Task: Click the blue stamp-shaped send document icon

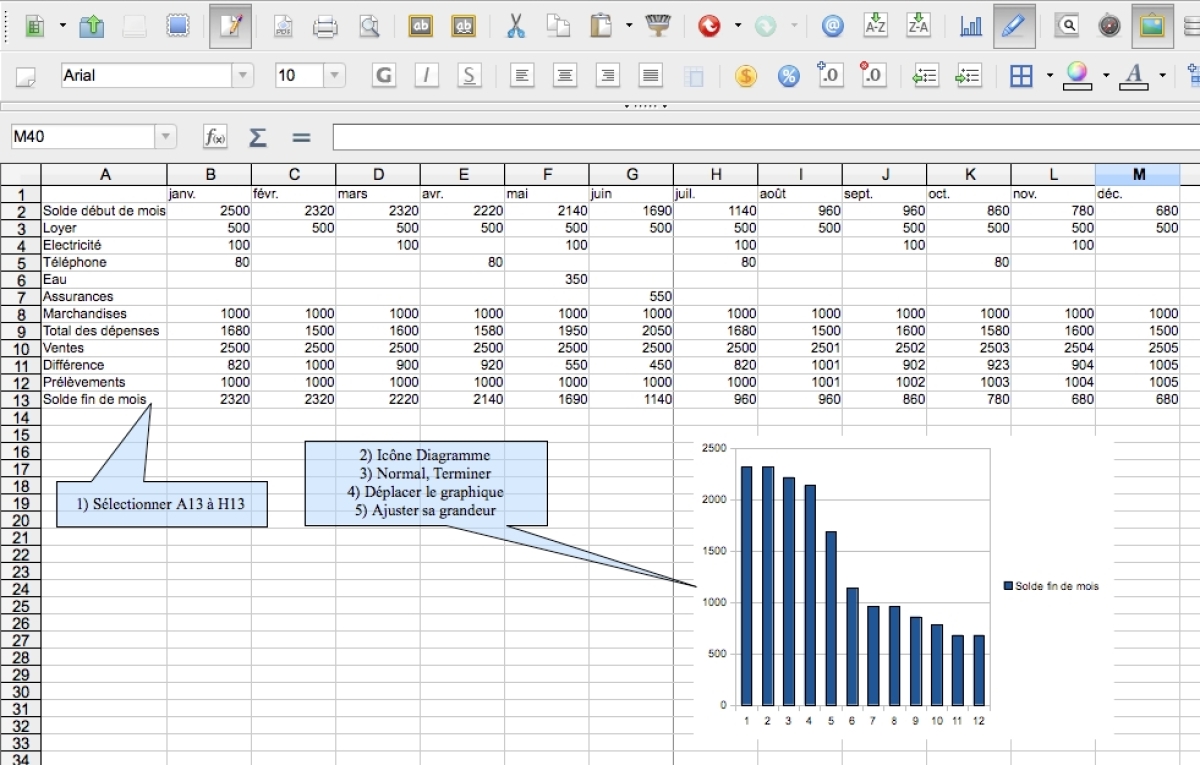Action: coord(178,27)
